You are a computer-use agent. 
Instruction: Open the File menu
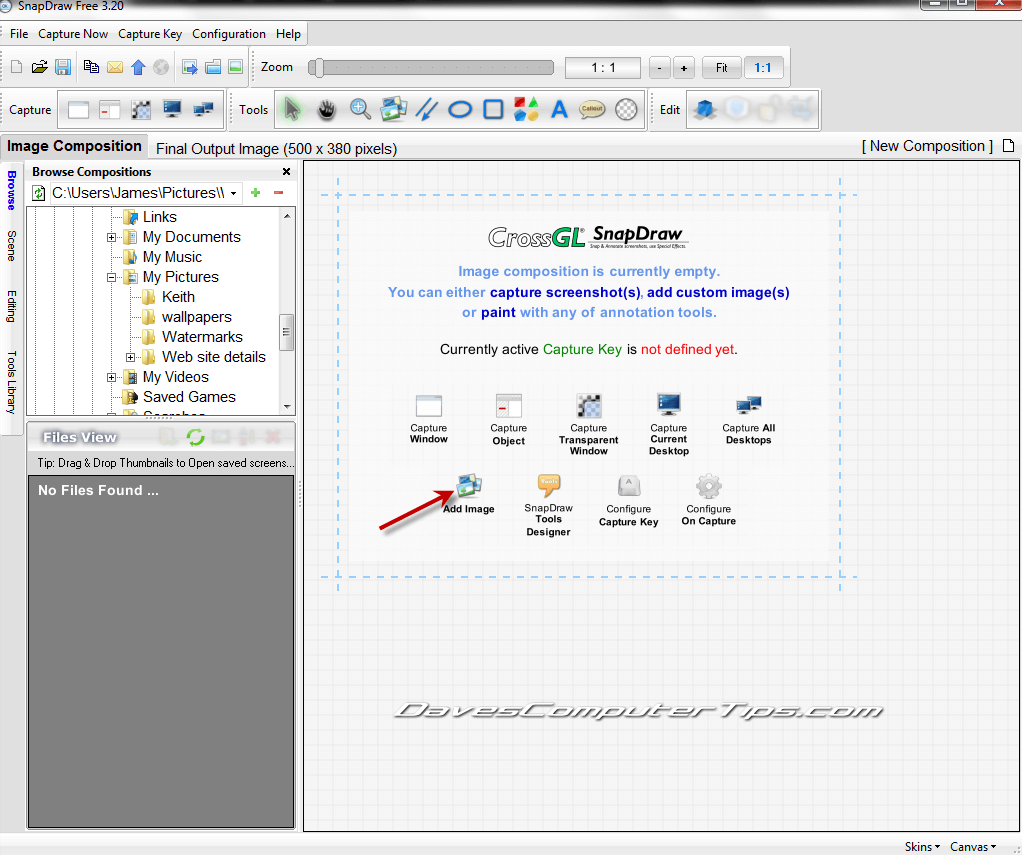click(19, 34)
